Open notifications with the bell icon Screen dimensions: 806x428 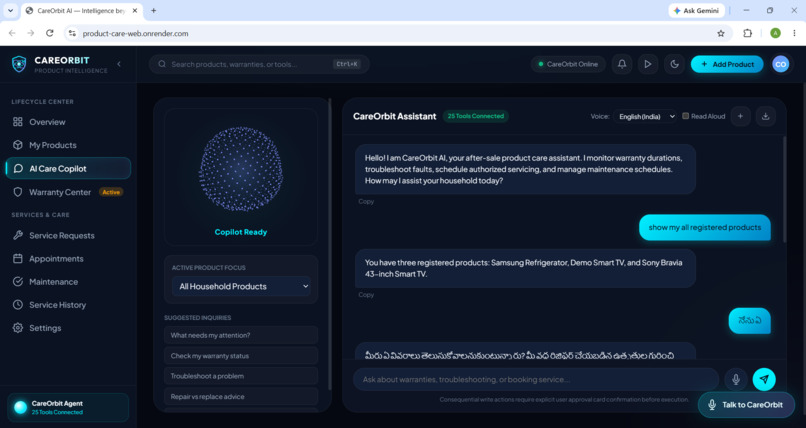pos(622,64)
